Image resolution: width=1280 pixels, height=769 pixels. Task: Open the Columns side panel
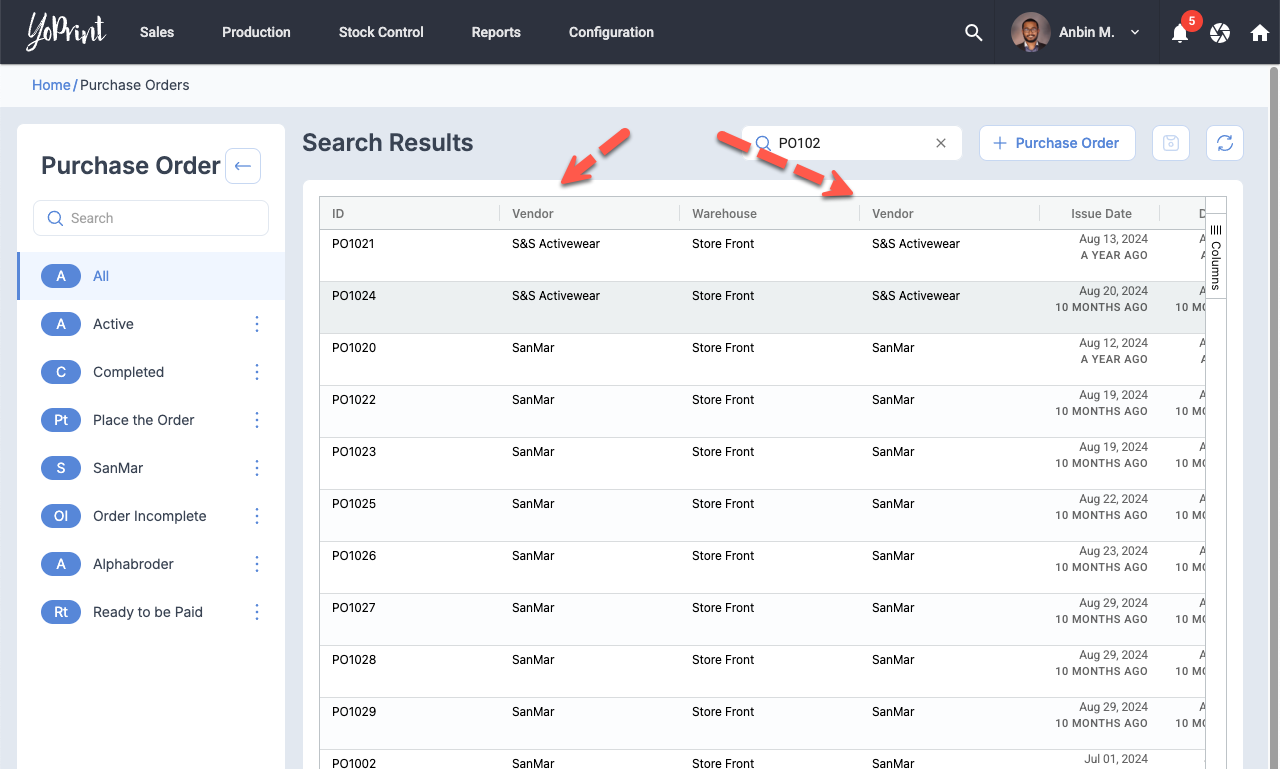click(1216, 257)
